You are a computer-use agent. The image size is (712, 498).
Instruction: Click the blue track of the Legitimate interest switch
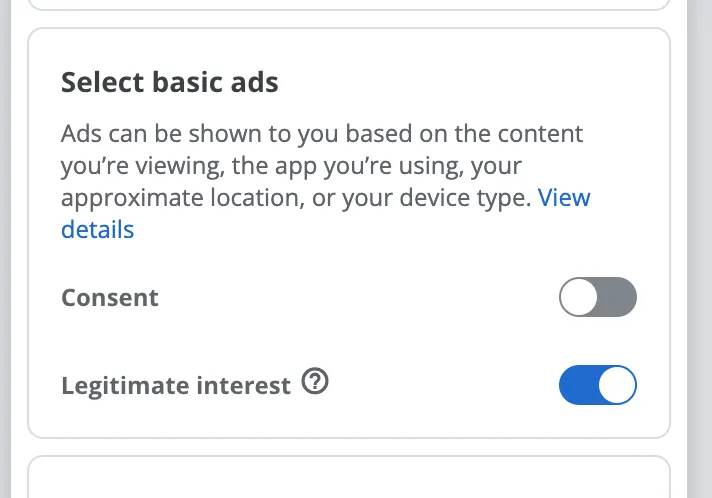[x=575, y=385]
